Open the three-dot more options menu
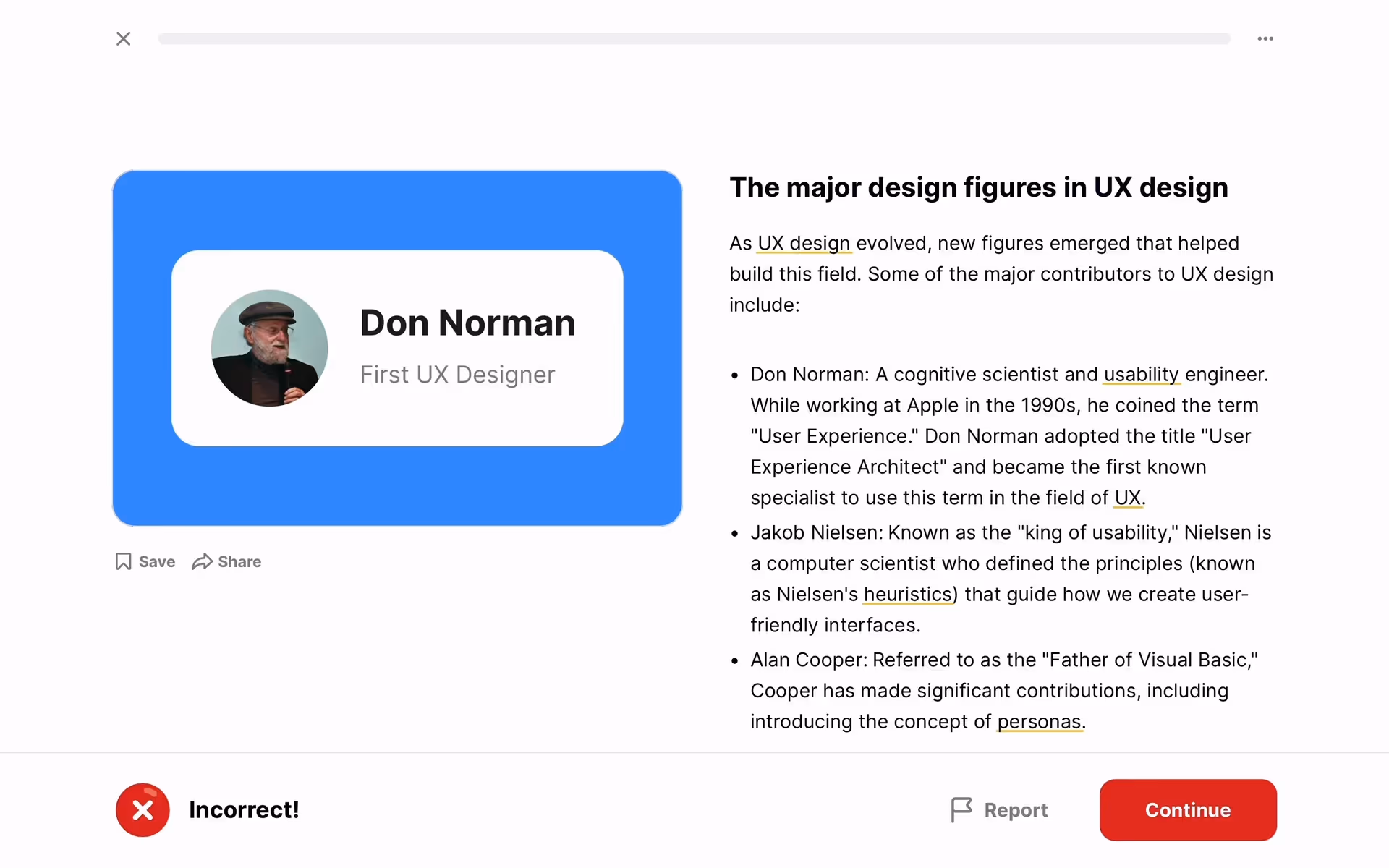Screen dimensions: 1389x868 pyautogui.click(x=1265, y=38)
